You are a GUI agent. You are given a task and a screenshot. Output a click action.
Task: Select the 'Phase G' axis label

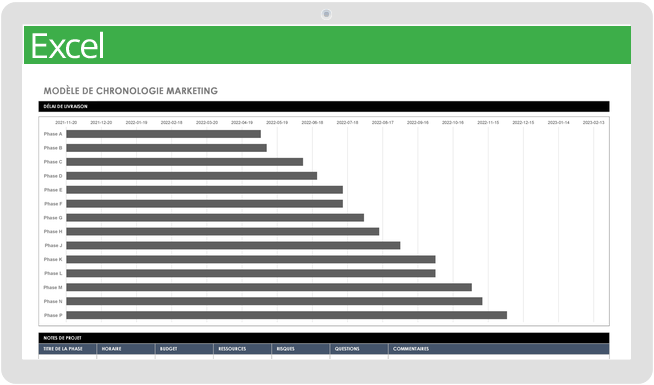click(x=53, y=218)
